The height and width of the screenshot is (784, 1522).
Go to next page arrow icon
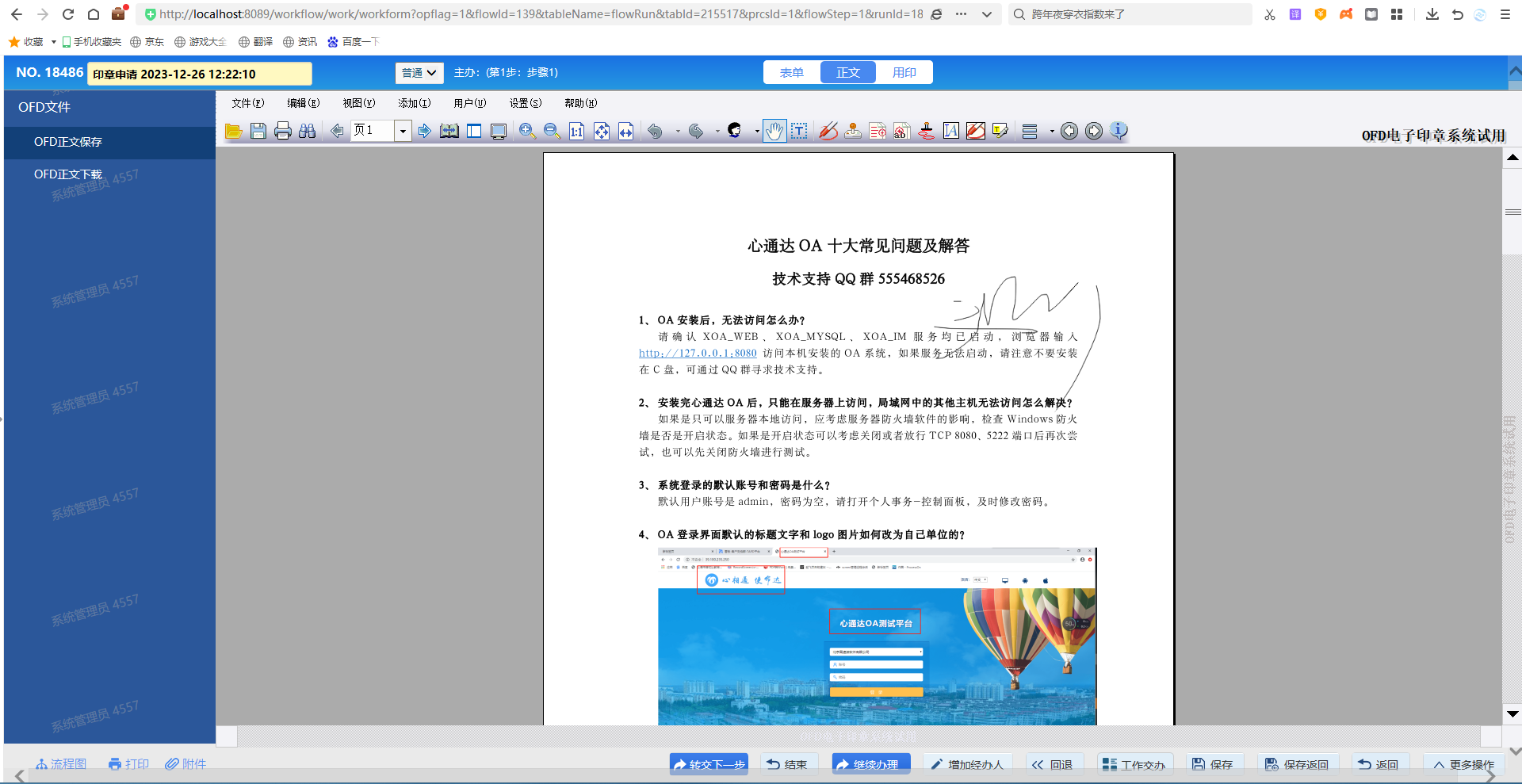(x=425, y=131)
